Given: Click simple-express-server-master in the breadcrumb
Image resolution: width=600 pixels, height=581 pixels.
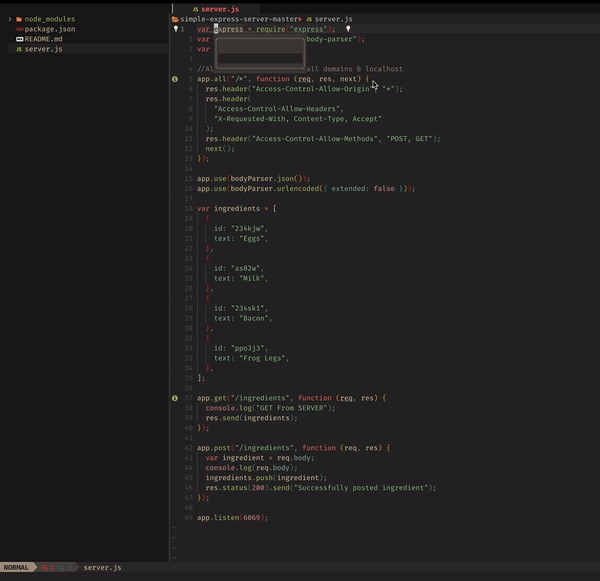Looking at the screenshot, I should coord(239,19).
